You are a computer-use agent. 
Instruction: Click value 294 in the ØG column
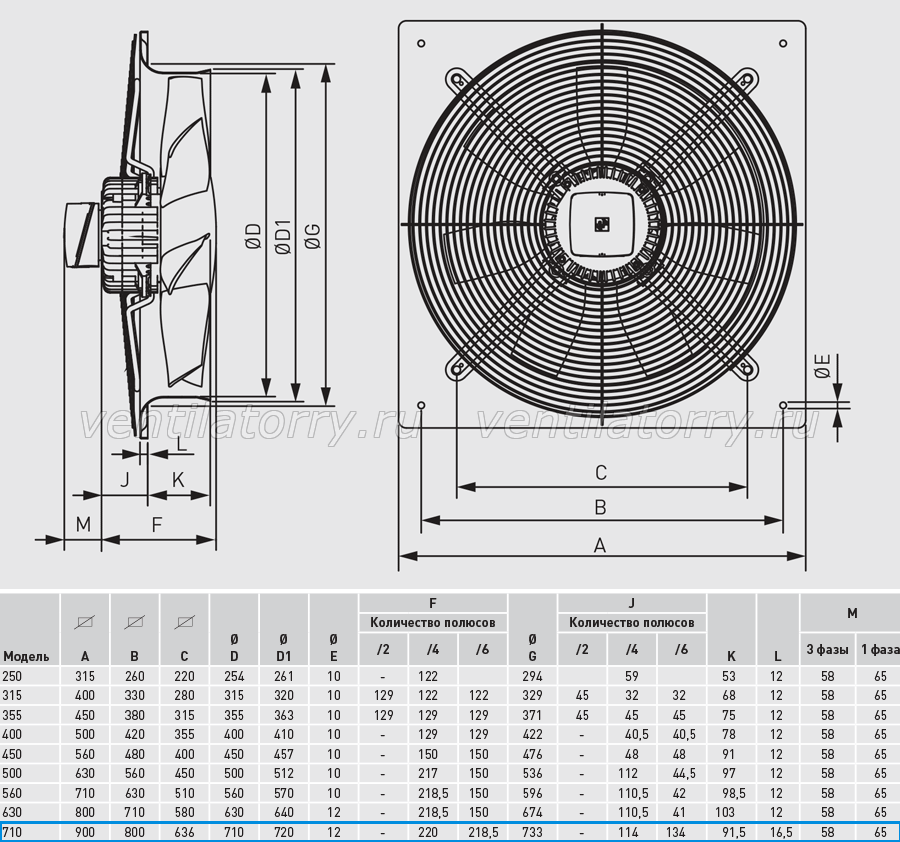(532, 676)
